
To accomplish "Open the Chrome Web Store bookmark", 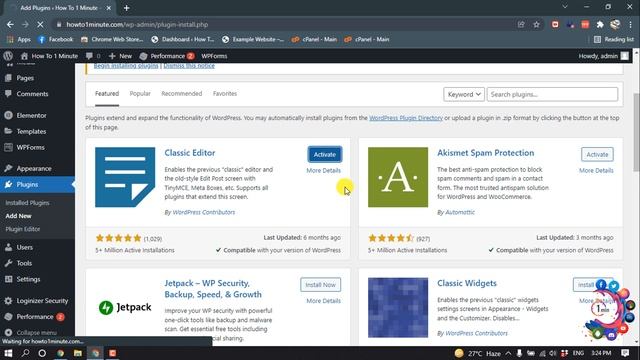I will pyautogui.click(x=112, y=40).
